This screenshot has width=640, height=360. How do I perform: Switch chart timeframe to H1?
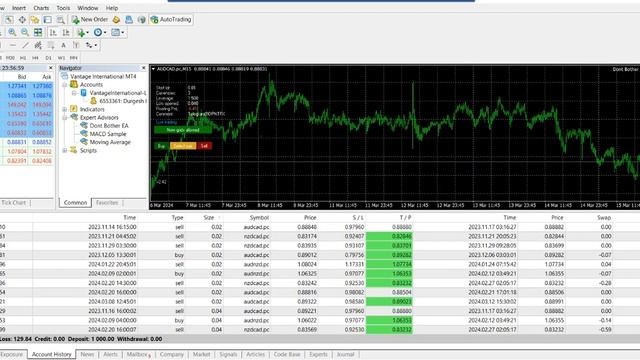click(23, 58)
